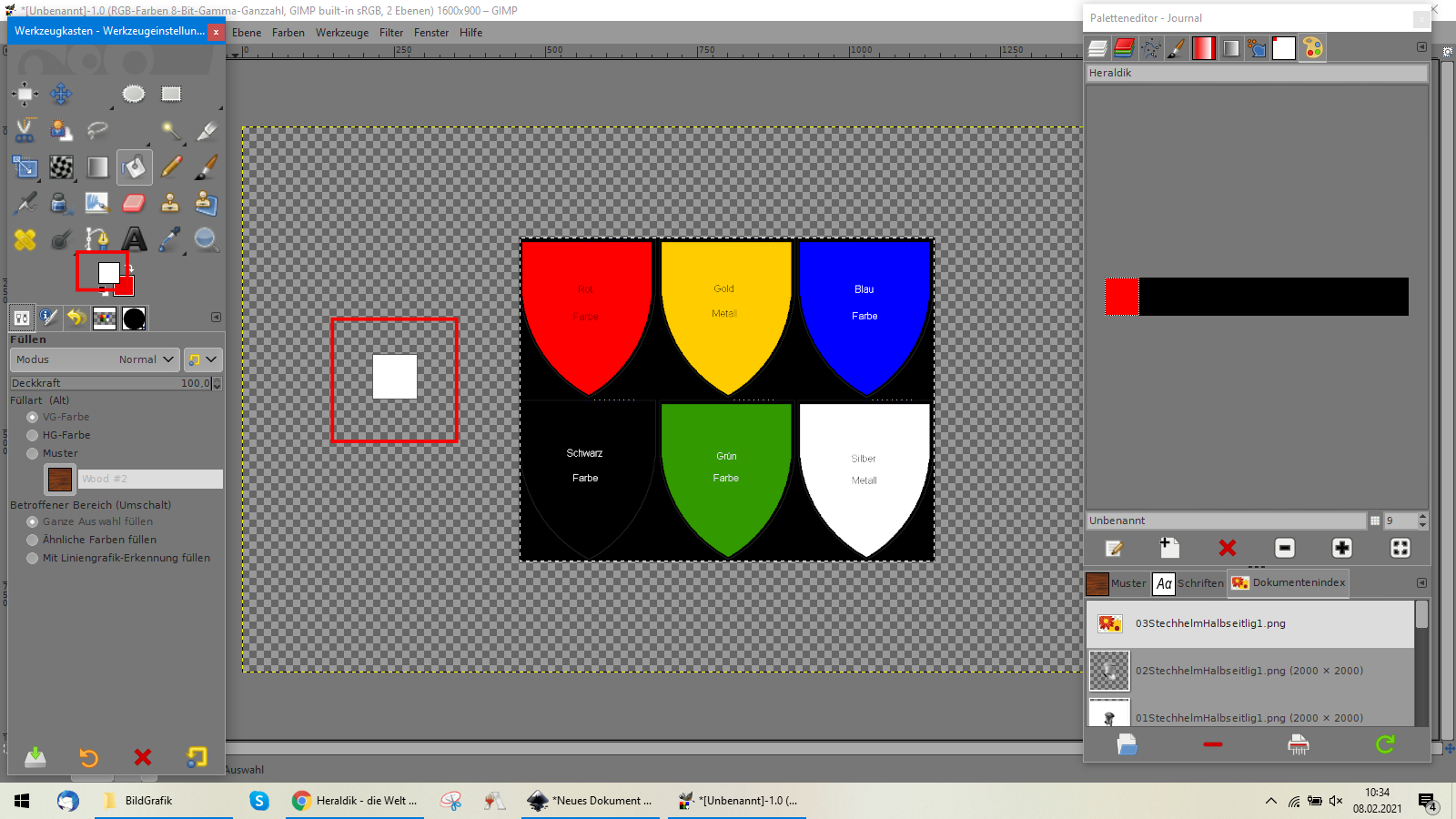Select the Pencil tool
The image size is (1456, 819).
pos(170,167)
